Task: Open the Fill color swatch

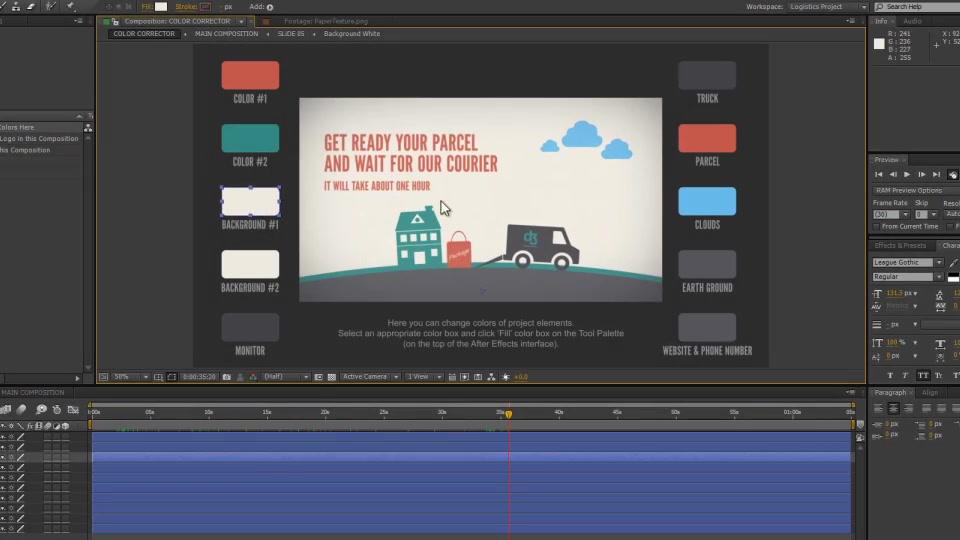Action: click(x=161, y=7)
